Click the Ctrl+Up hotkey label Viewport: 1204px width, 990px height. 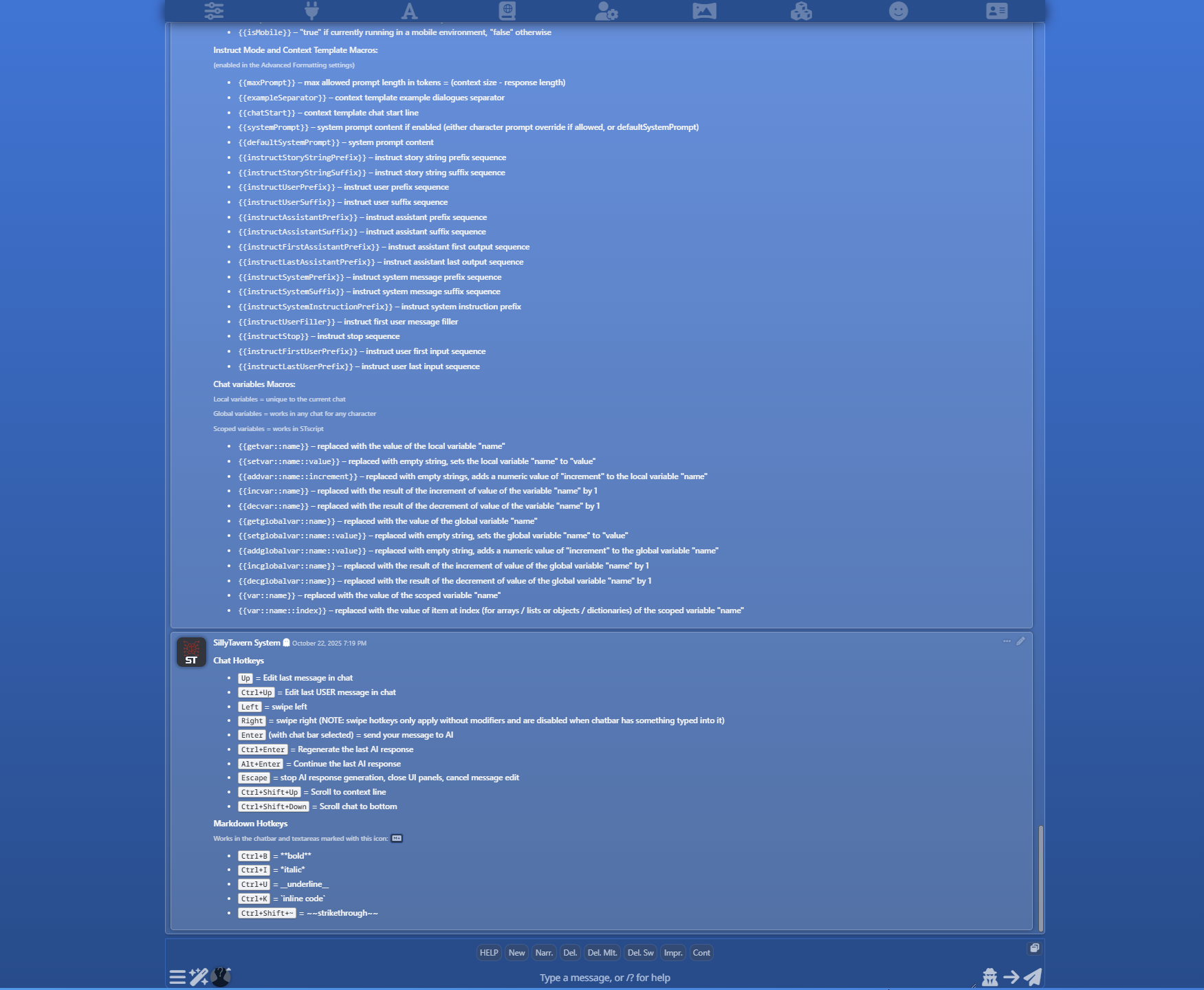tap(256, 692)
